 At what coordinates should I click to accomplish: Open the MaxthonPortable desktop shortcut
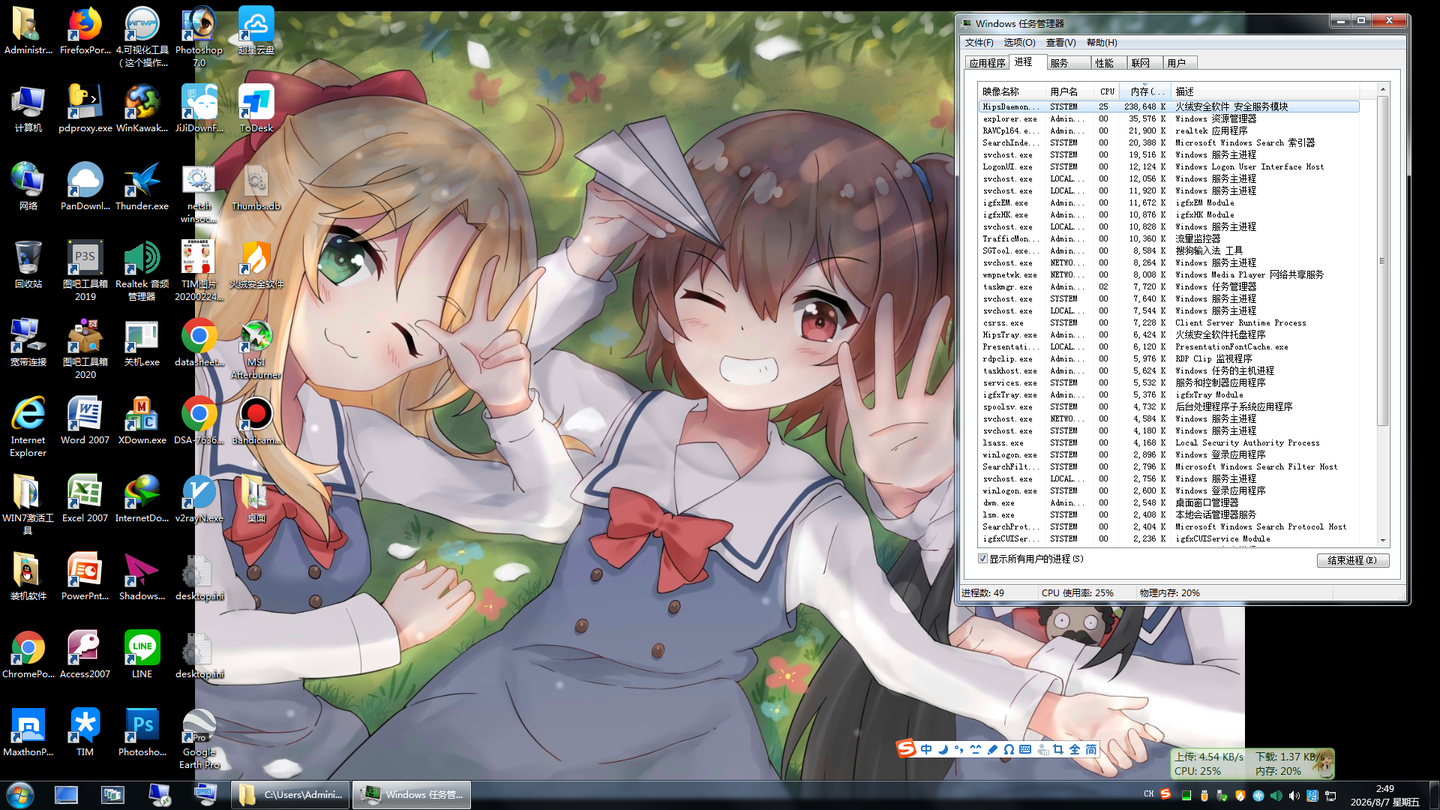[28, 734]
